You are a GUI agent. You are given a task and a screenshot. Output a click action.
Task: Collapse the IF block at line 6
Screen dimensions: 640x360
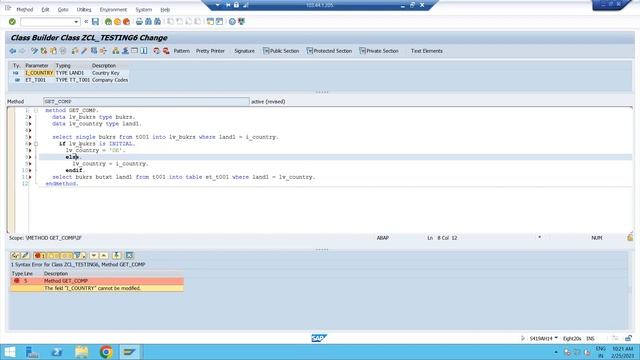(36, 144)
